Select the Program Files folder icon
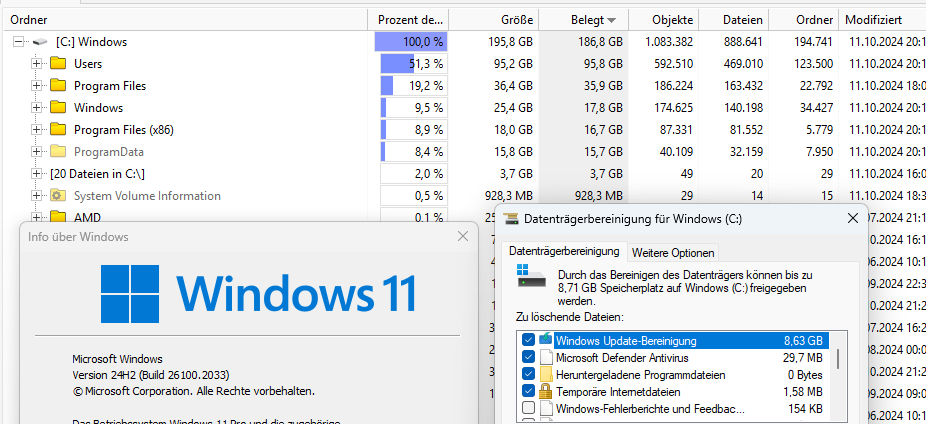 click(58, 85)
